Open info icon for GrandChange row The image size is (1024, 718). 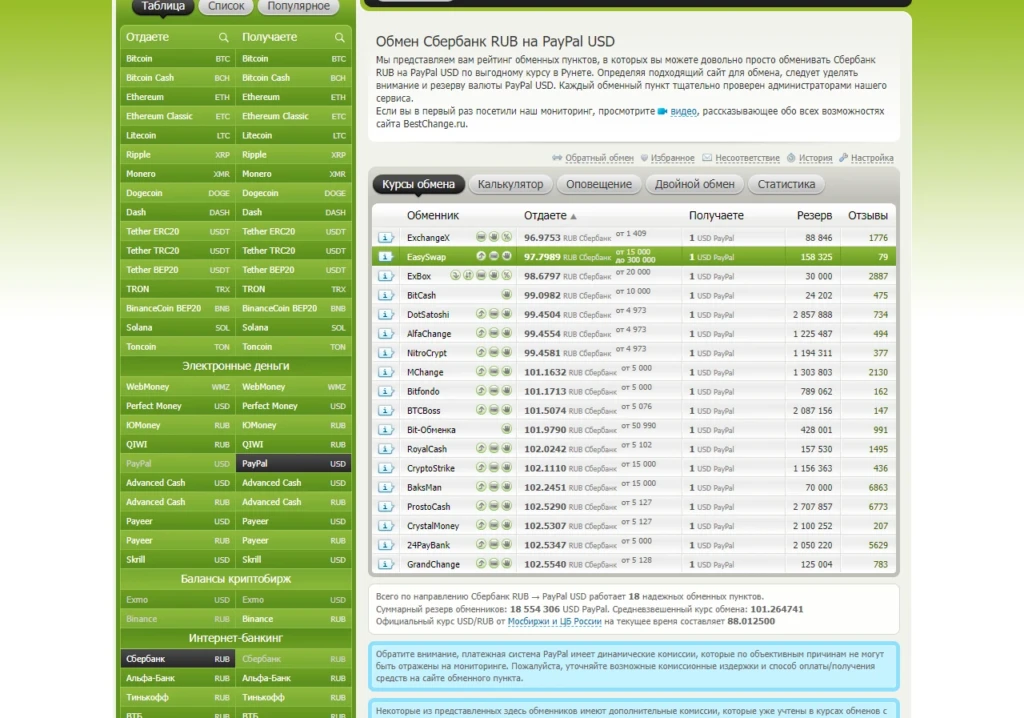[x=385, y=564]
